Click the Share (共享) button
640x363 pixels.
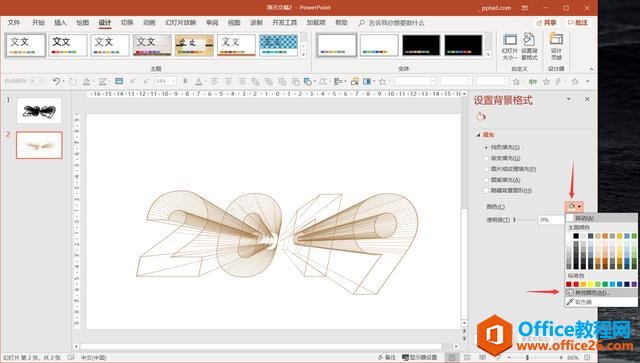point(547,22)
